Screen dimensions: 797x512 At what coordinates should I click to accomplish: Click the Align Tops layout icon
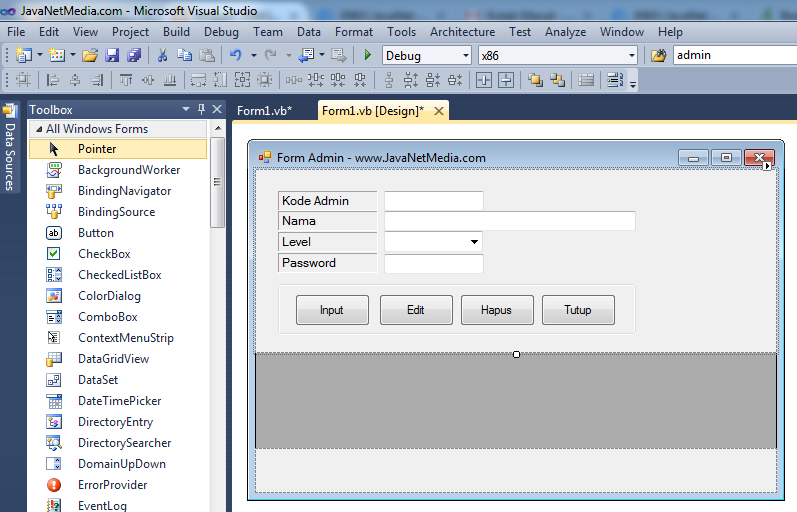(126, 80)
